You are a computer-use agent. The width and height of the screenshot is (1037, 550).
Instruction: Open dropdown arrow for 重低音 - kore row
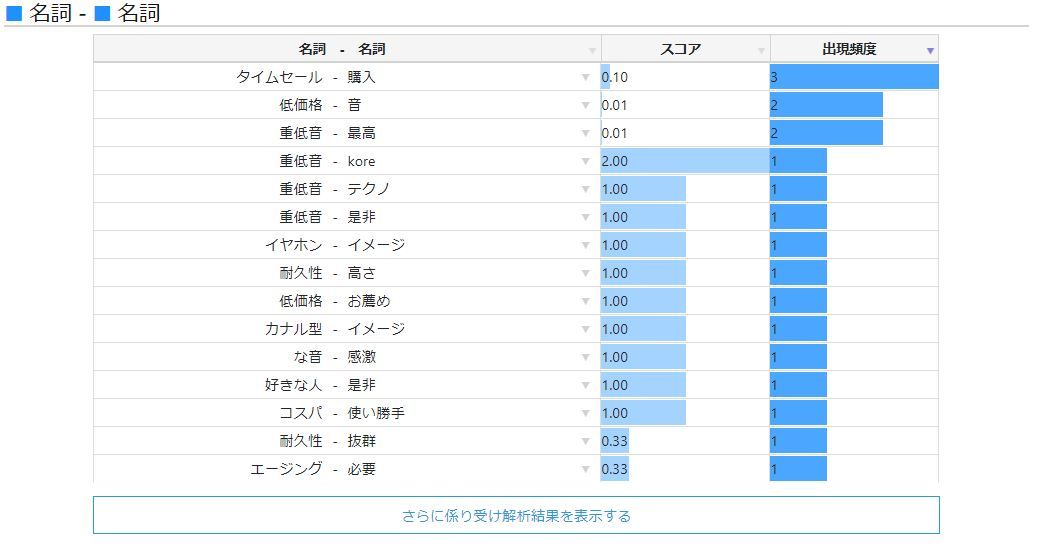pos(586,161)
